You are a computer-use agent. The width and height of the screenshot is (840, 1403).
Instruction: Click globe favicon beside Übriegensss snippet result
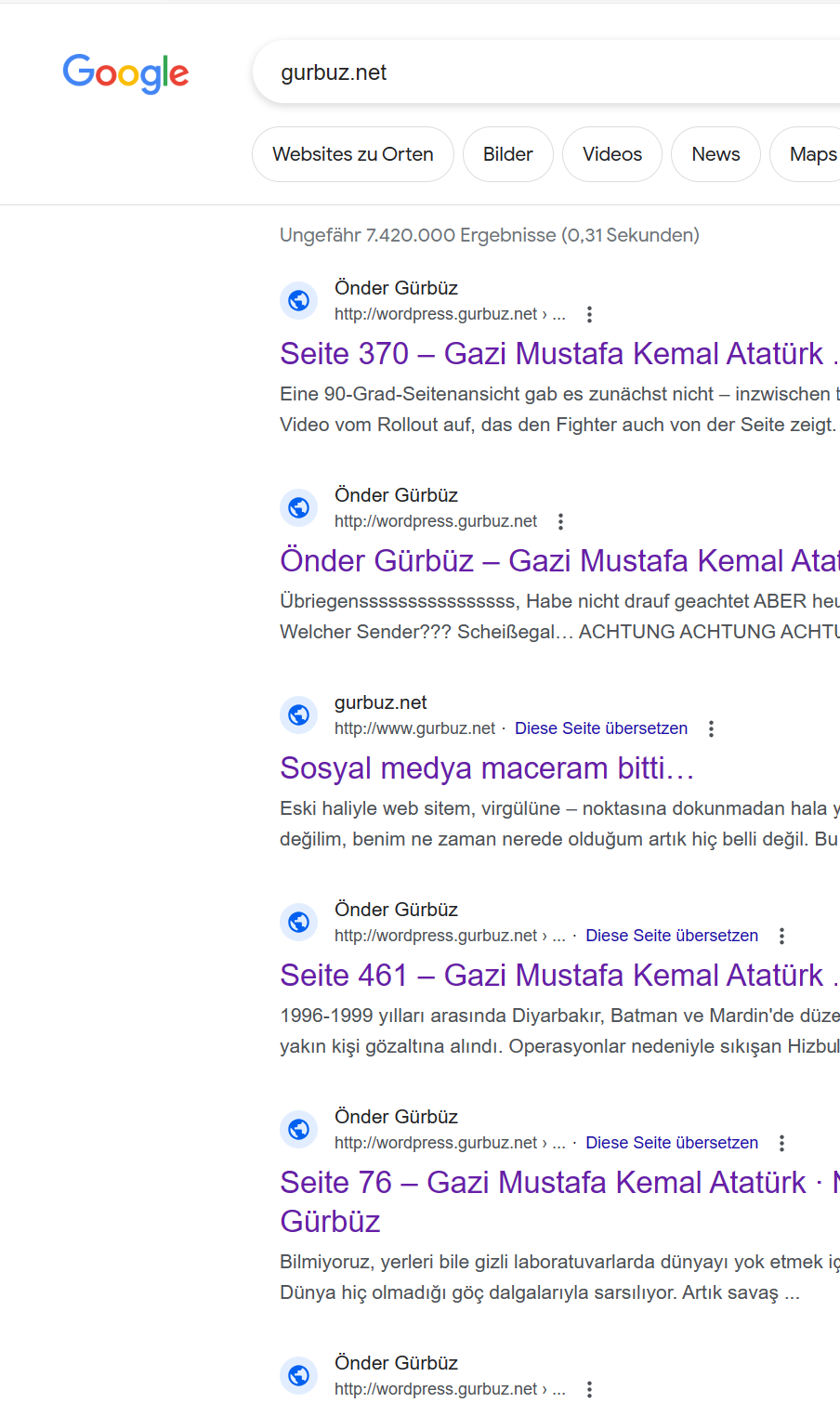coord(298,507)
